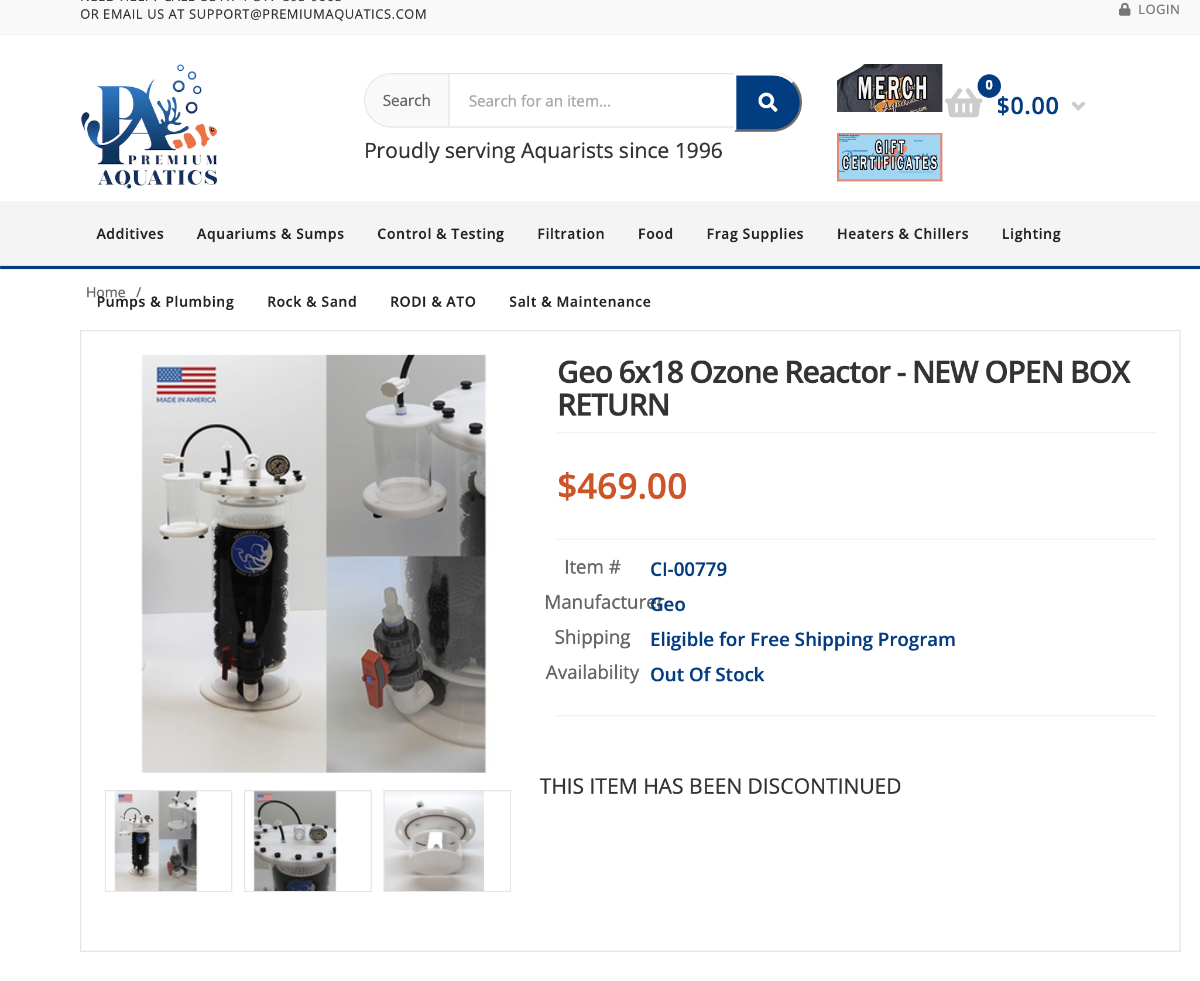Select the second thumbnail showing lid gauge
Image resolution: width=1200 pixels, height=981 pixels.
click(308, 841)
